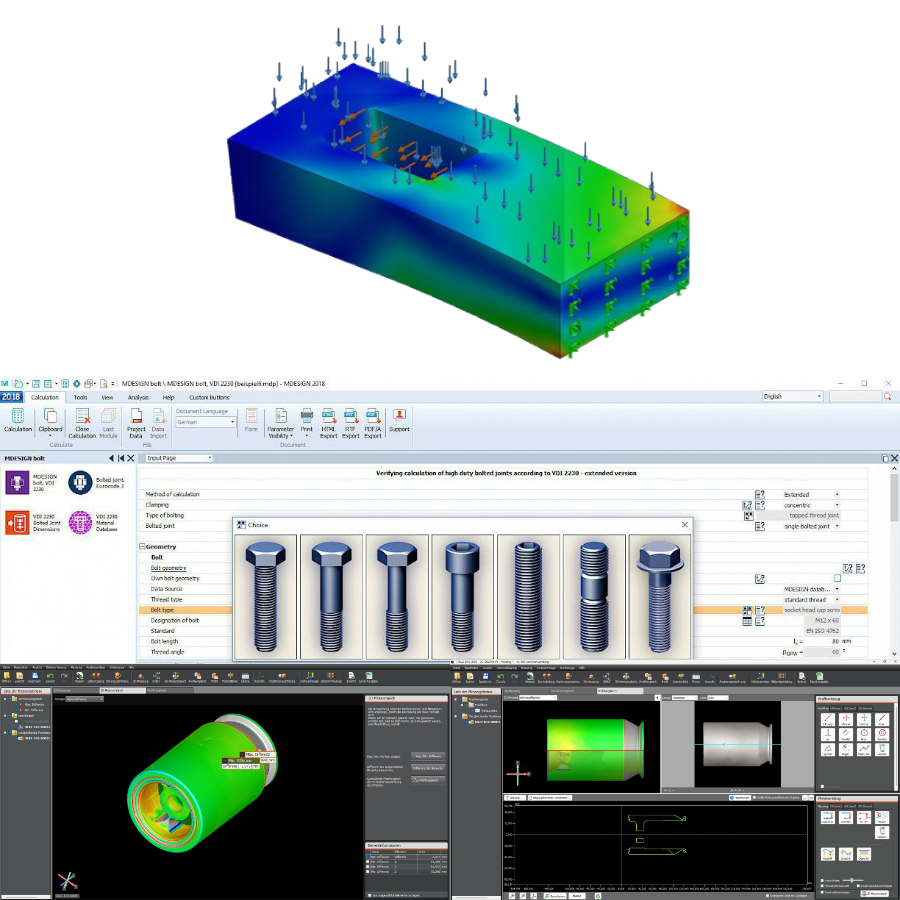
Task: Click bolt picture chooser icon in Bolt type row
Action: [x=747, y=610]
